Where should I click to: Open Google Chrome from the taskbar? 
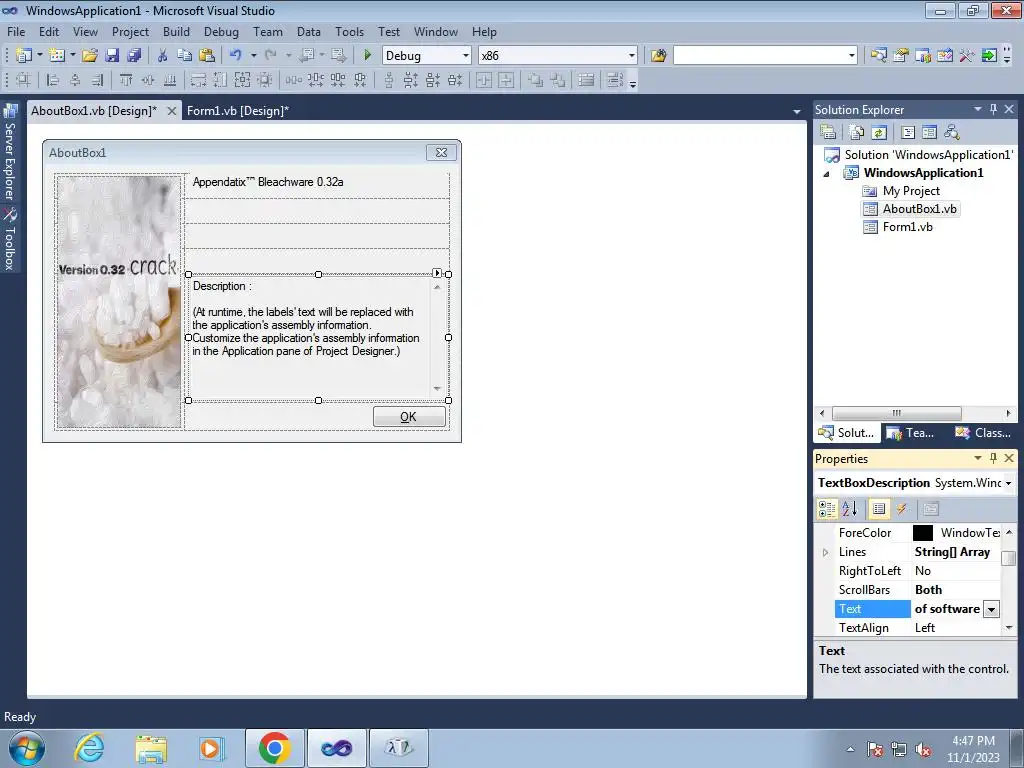click(274, 748)
